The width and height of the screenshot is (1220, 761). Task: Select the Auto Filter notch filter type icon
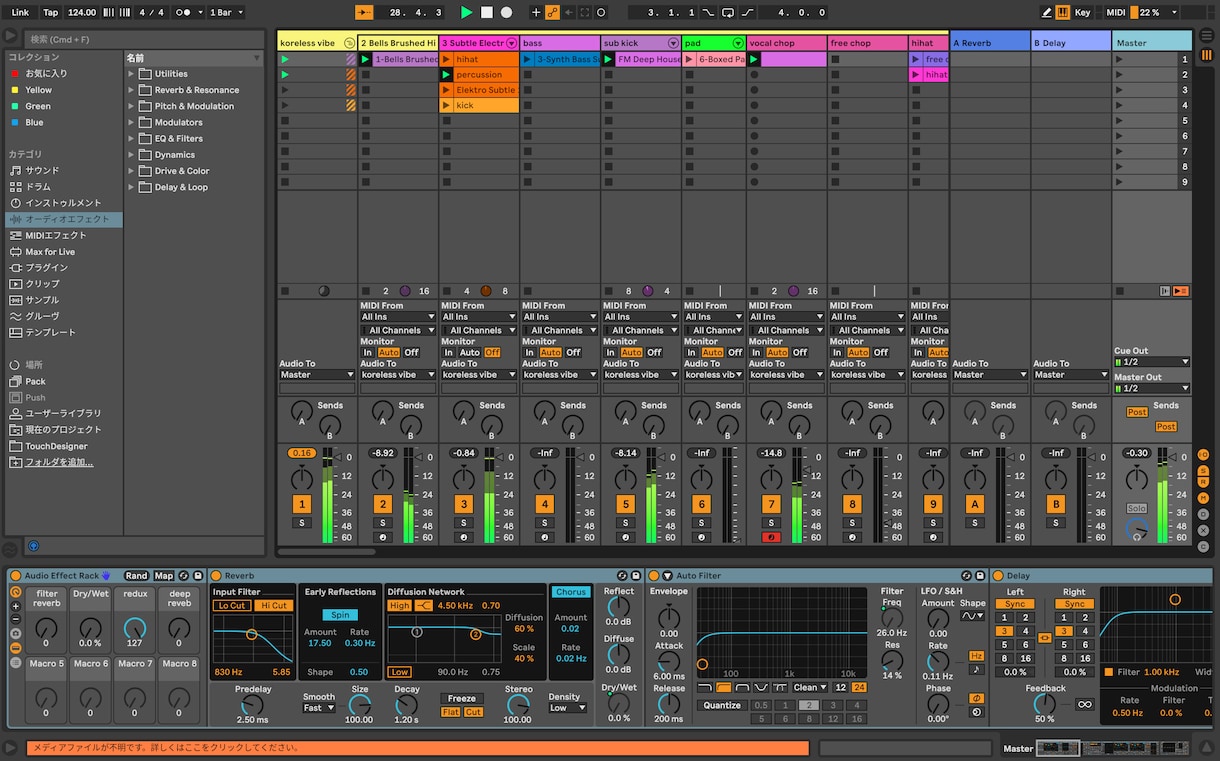(760, 687)
